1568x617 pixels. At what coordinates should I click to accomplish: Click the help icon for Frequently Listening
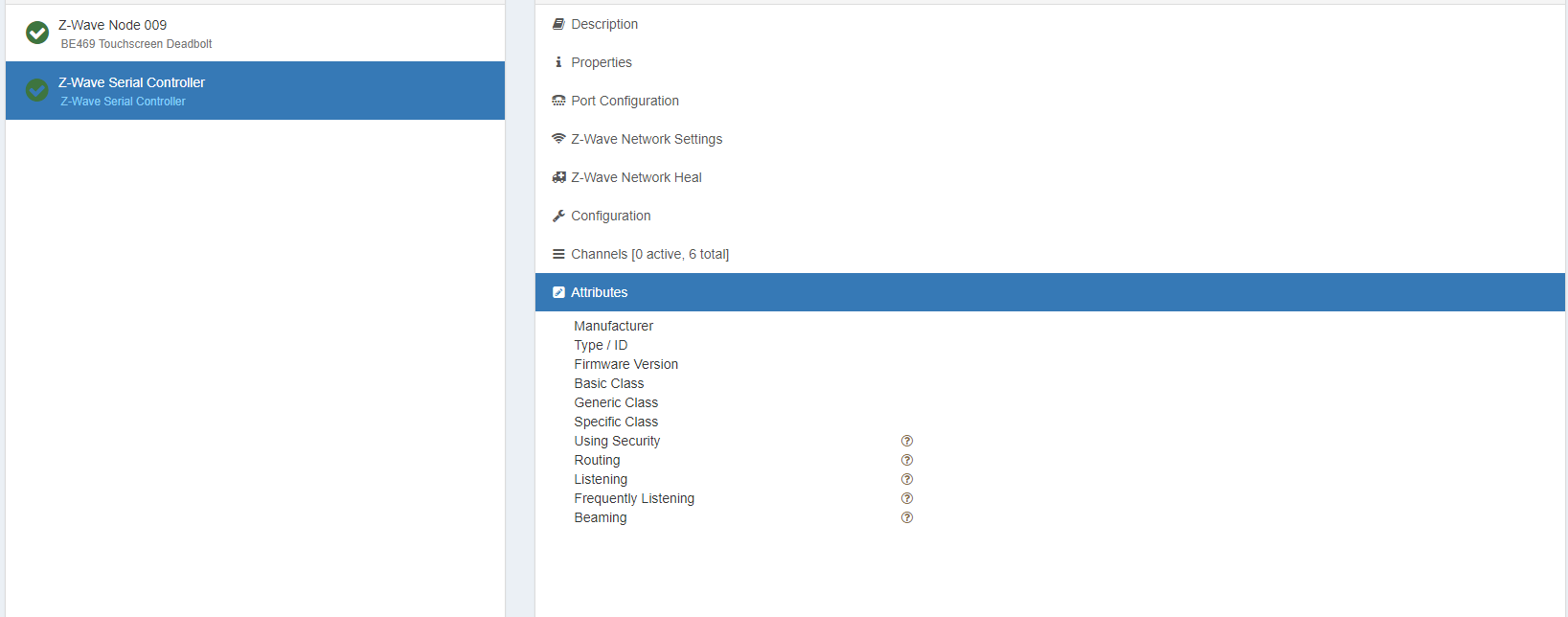tap(907, 498)
